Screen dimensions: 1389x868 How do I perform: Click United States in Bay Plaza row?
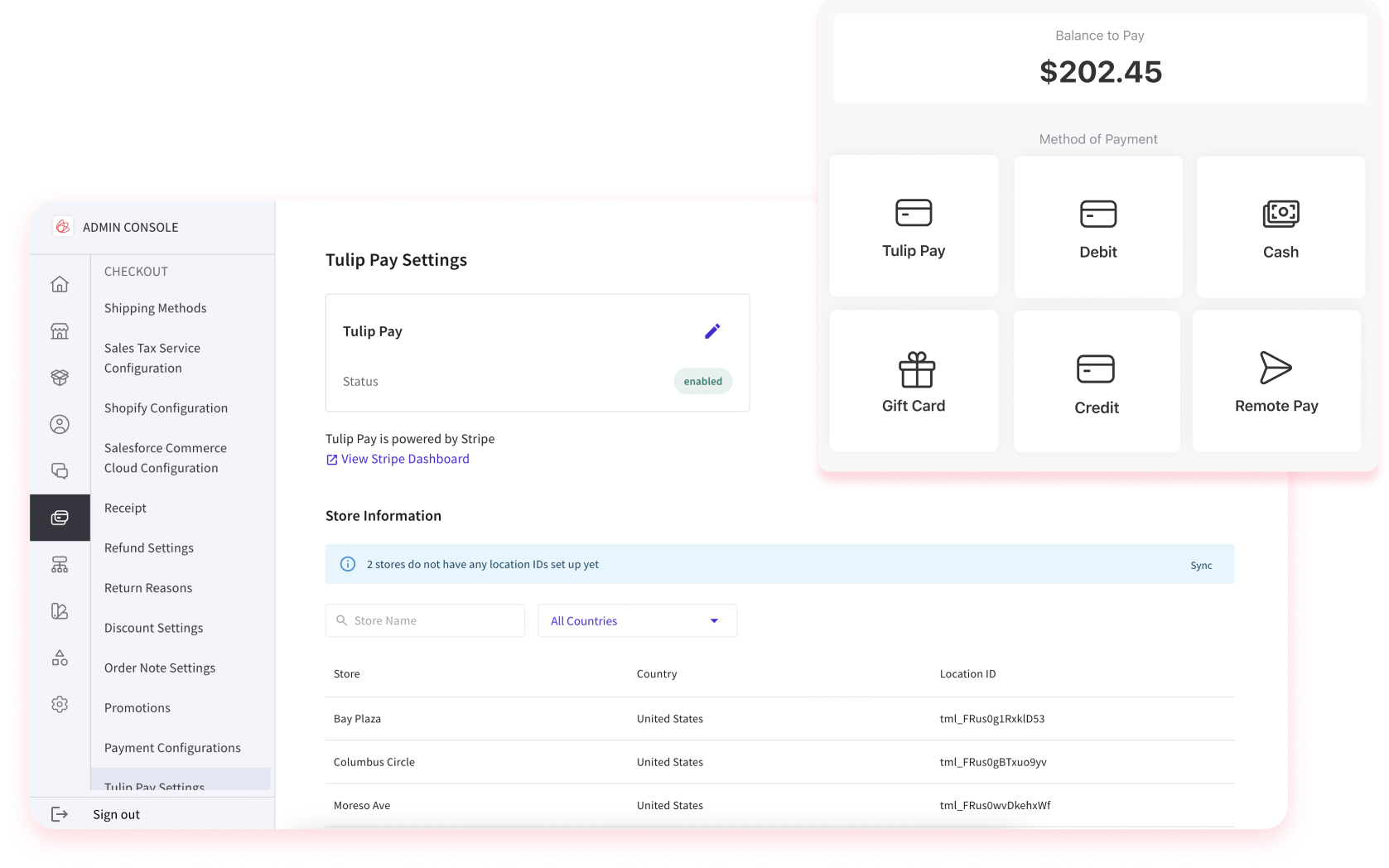tap(670, 719)
